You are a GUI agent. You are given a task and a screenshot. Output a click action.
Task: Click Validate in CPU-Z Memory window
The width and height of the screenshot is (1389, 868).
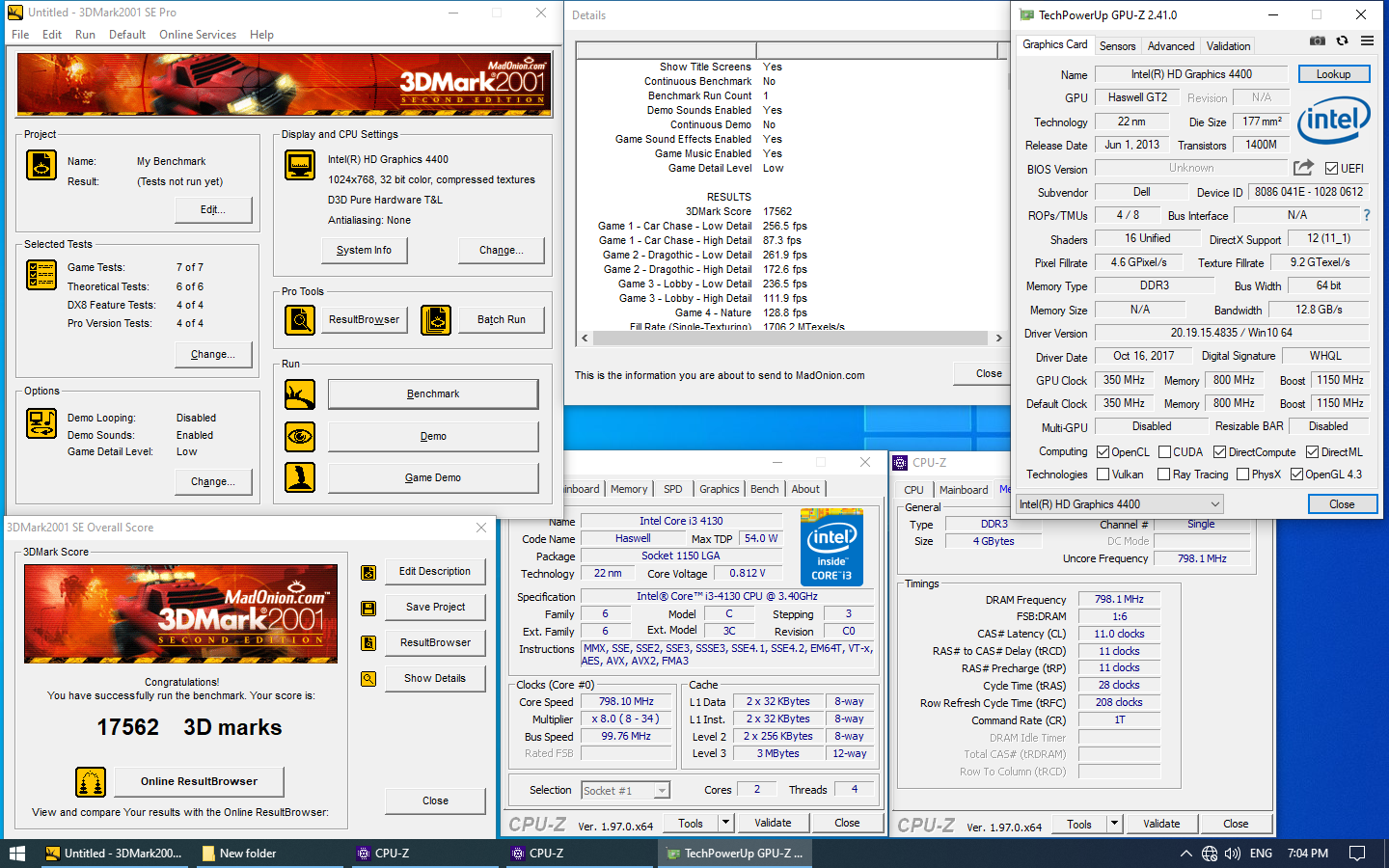1161,824
